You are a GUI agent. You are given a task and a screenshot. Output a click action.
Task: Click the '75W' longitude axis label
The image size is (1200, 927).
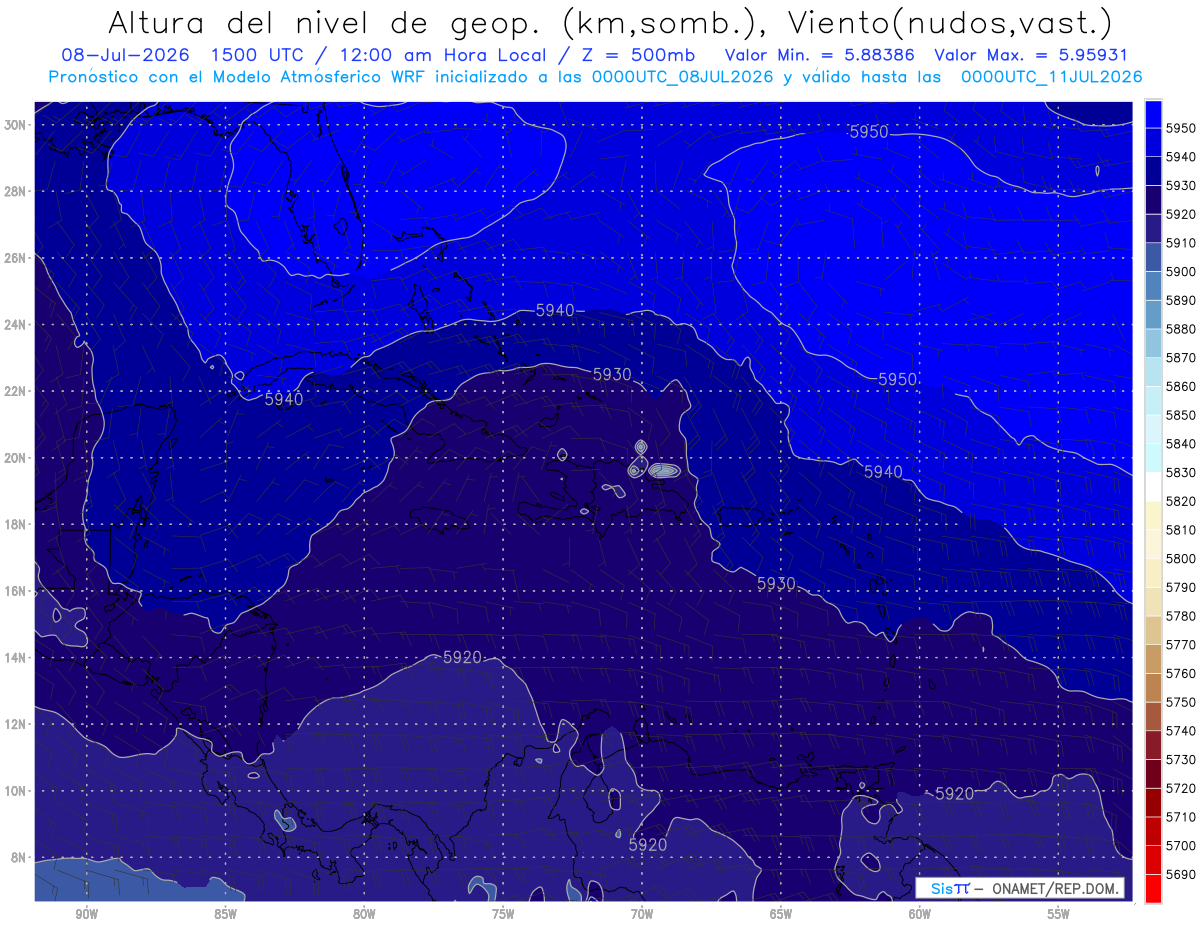pos(503,915)
